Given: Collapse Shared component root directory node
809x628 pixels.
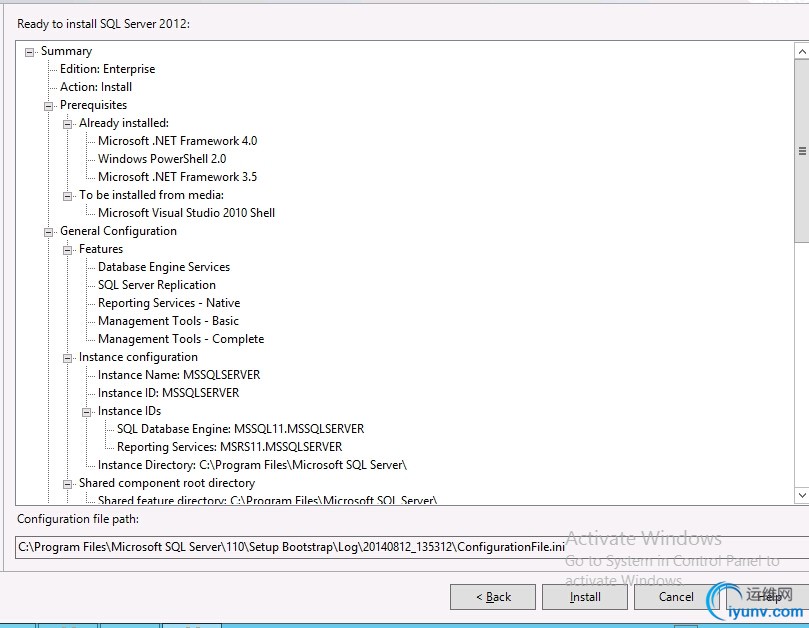Looking at the screenshot, I should click(x=68, y=484).
